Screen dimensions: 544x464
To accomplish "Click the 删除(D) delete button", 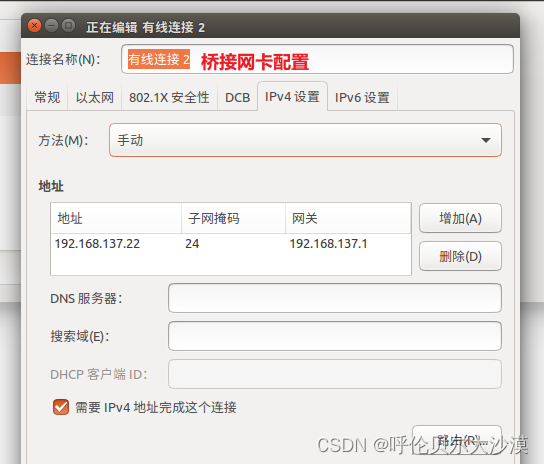I will (x=460, y=256).
